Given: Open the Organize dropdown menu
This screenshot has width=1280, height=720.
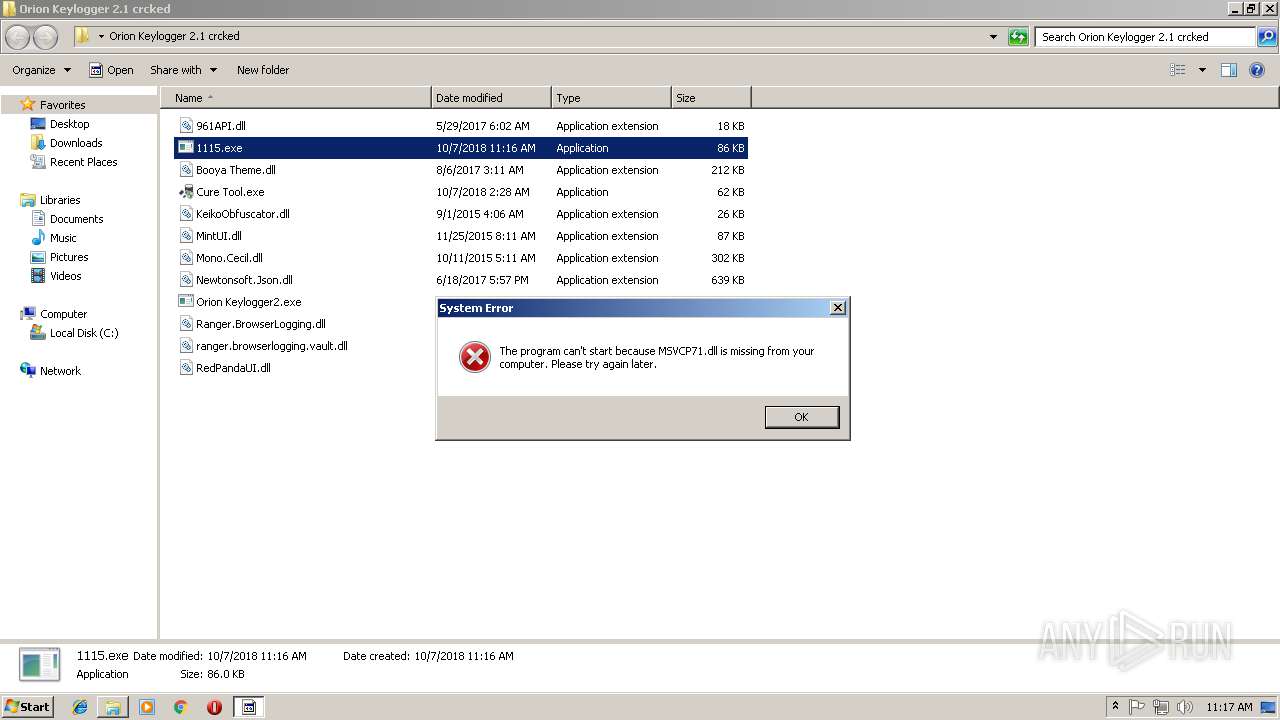Looking at the screenshot, I should point(42,70).
